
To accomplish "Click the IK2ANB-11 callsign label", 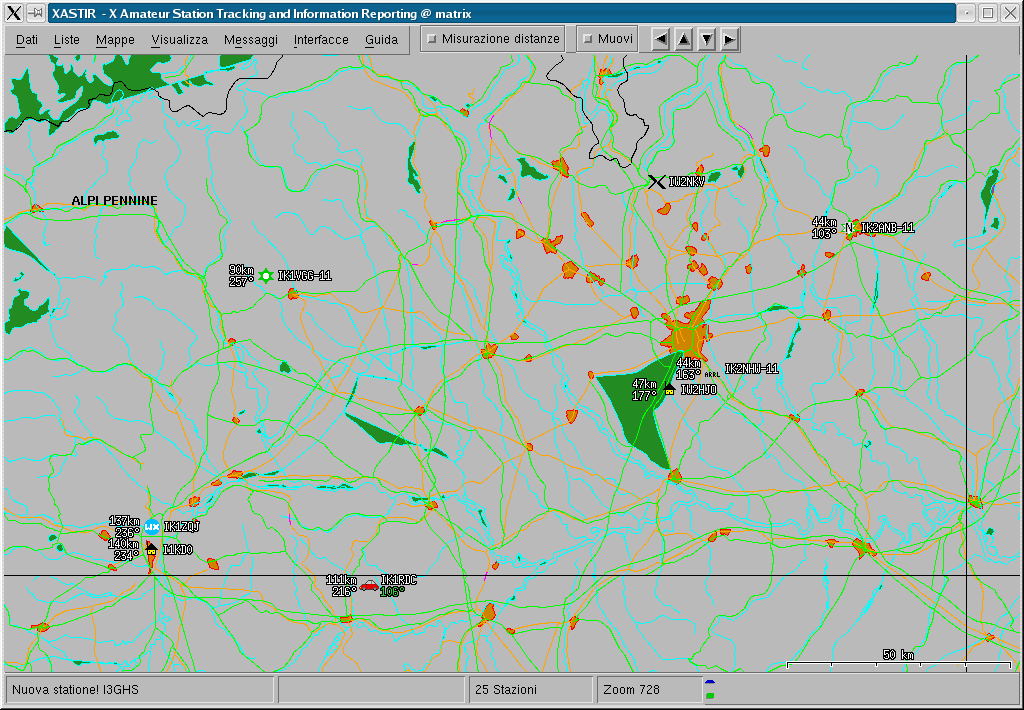I will click(888, 228).
